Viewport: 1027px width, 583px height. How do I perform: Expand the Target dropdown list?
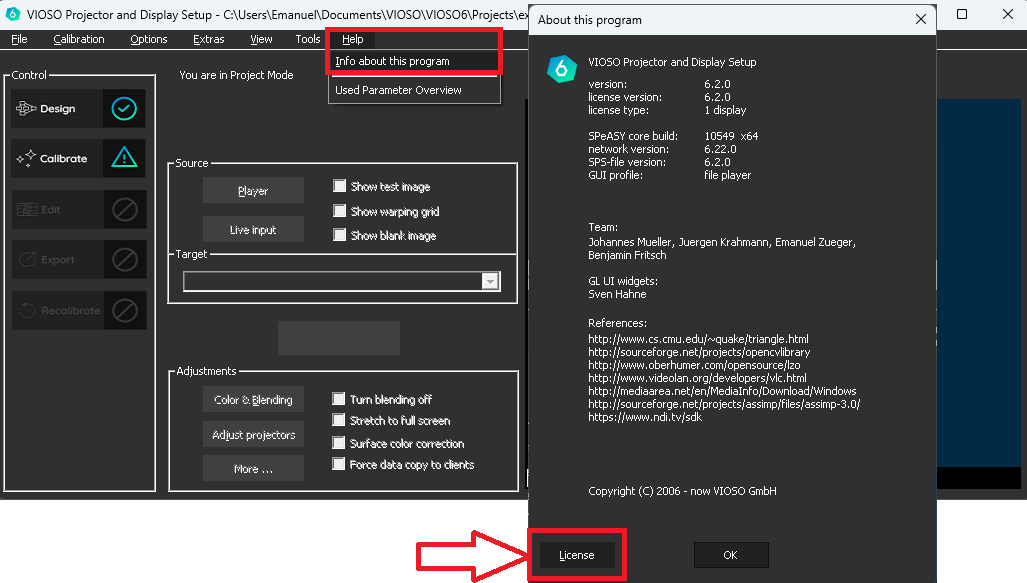489,282
